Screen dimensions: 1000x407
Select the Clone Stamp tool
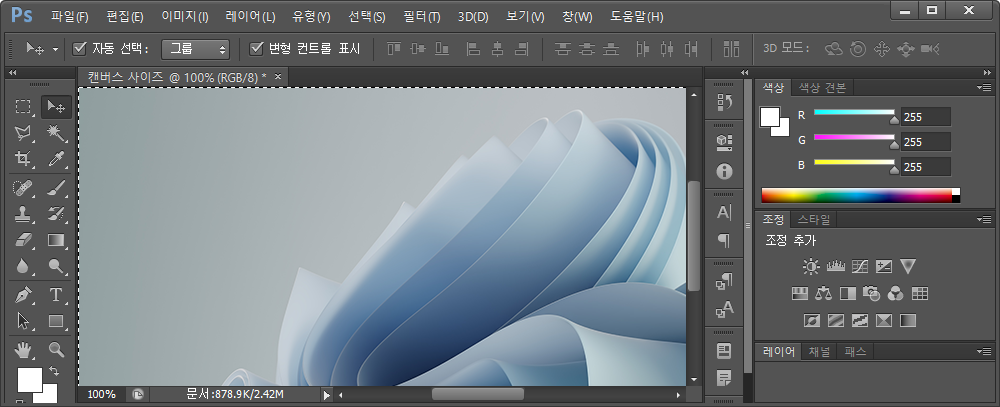pos(24,214)
